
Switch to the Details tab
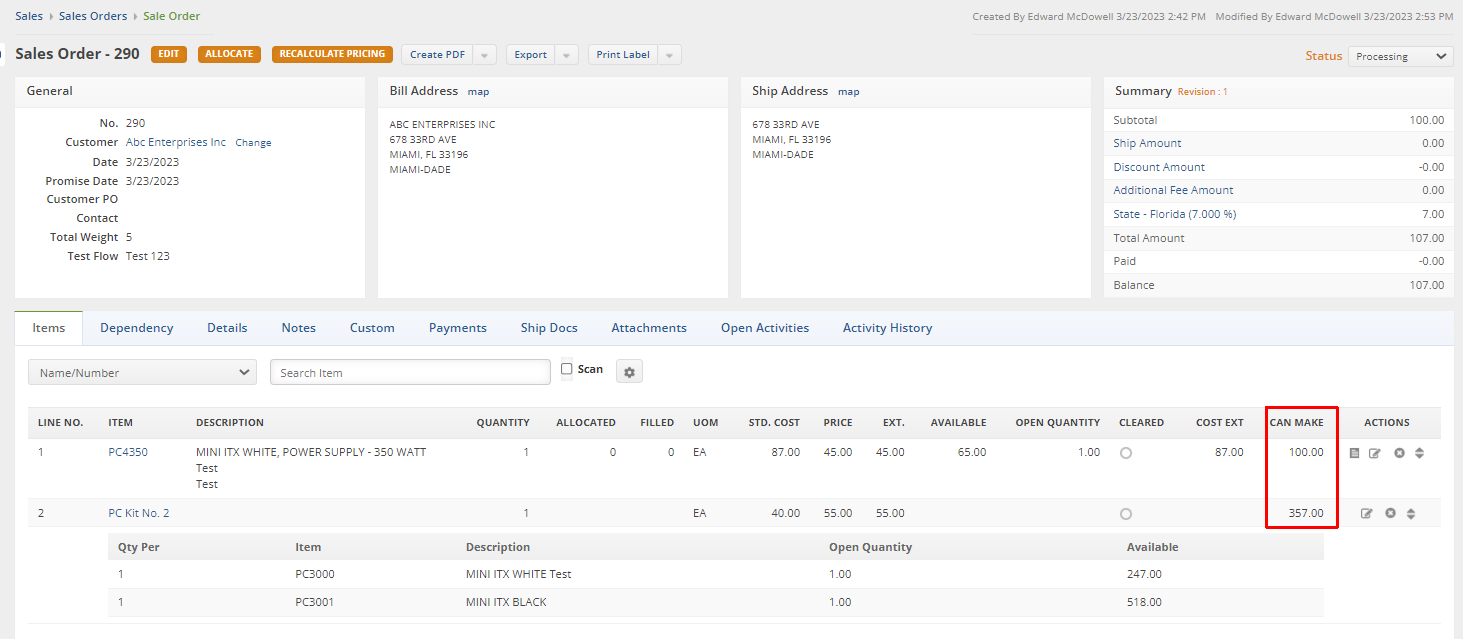coord(227,328)
